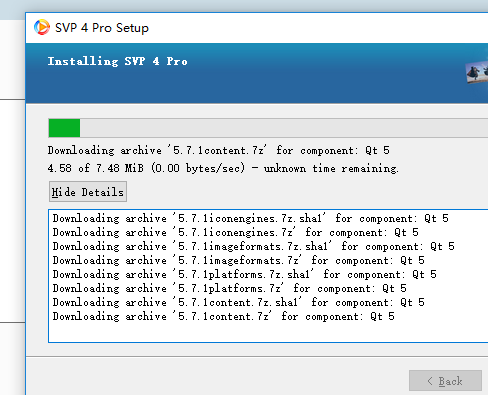Select the '5.7.1imageformats.7z' log entry
The height and width of the screenshot is (395, 488).
coord(239,260)
